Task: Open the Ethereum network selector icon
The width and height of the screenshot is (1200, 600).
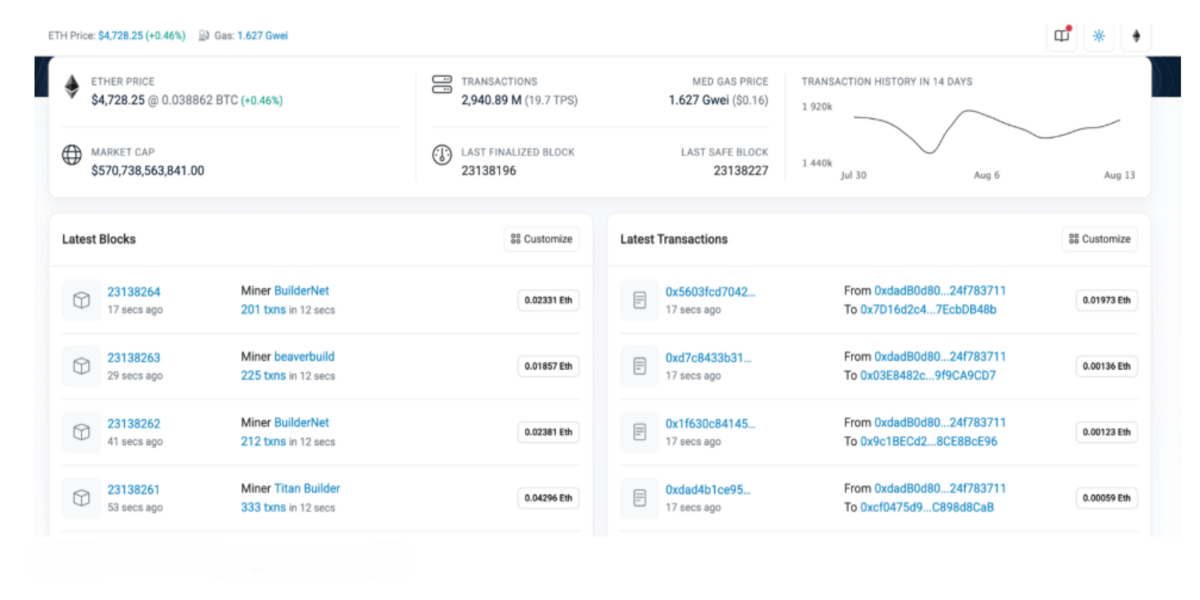Action: (1136, 36)
